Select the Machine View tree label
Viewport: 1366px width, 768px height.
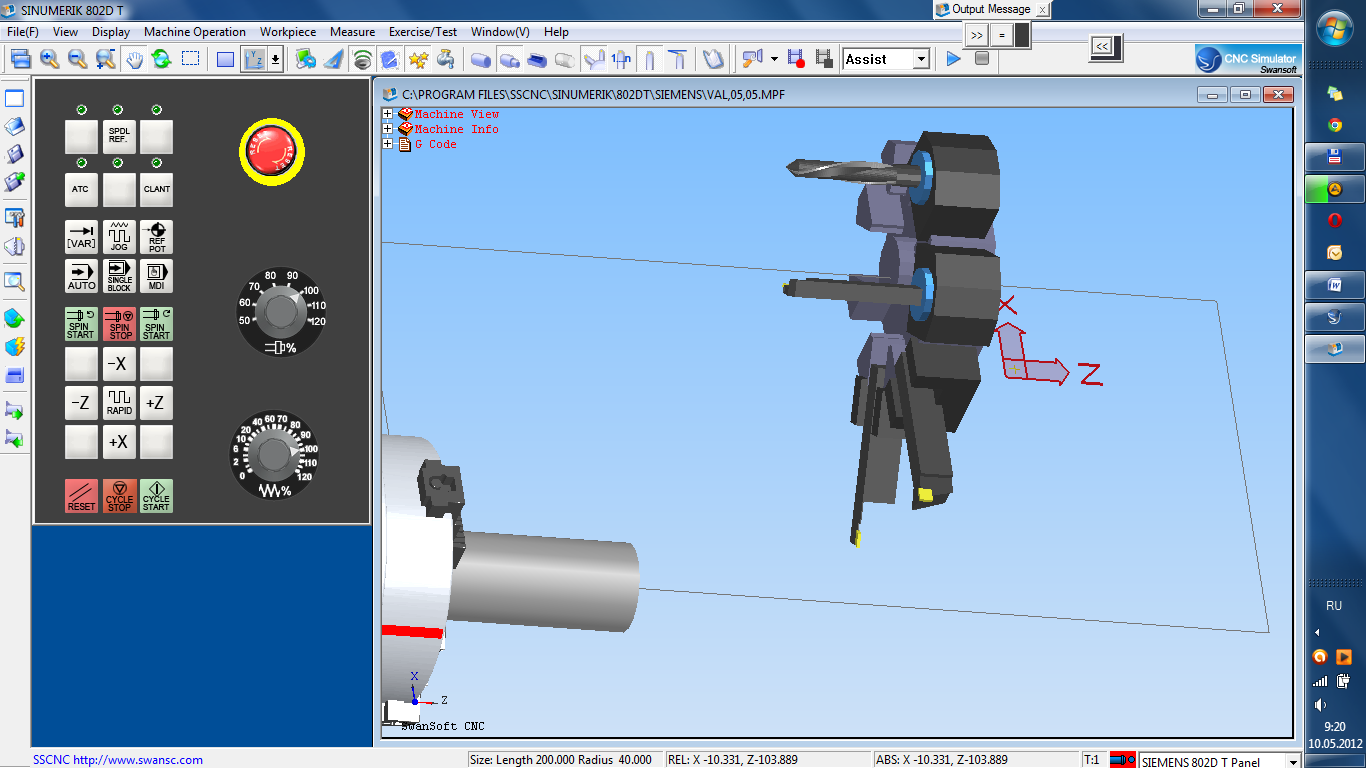tap(457, 114)
